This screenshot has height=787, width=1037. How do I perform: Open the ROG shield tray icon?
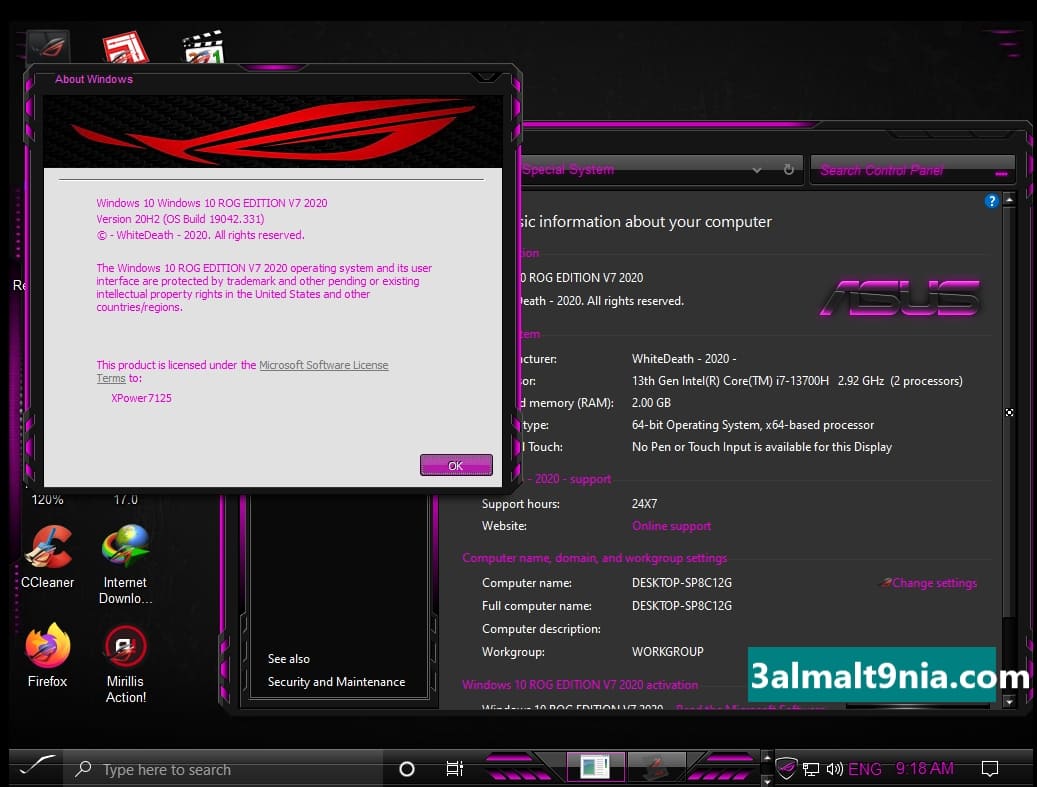pyautogui.click(x=786, y=768)
